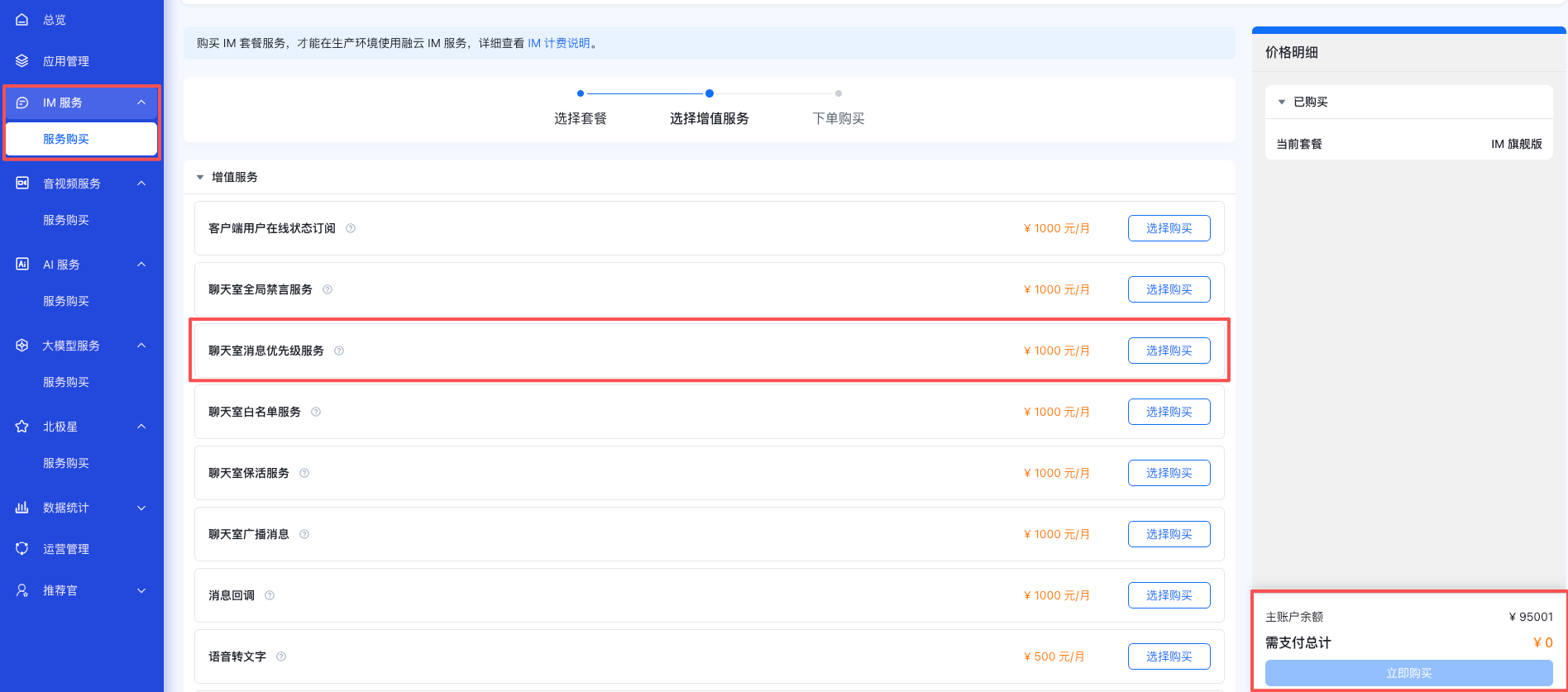Open help icon for 聊天室白名单服务
This screenshot has height=692, width=1568.
click(x=316, y=412)
